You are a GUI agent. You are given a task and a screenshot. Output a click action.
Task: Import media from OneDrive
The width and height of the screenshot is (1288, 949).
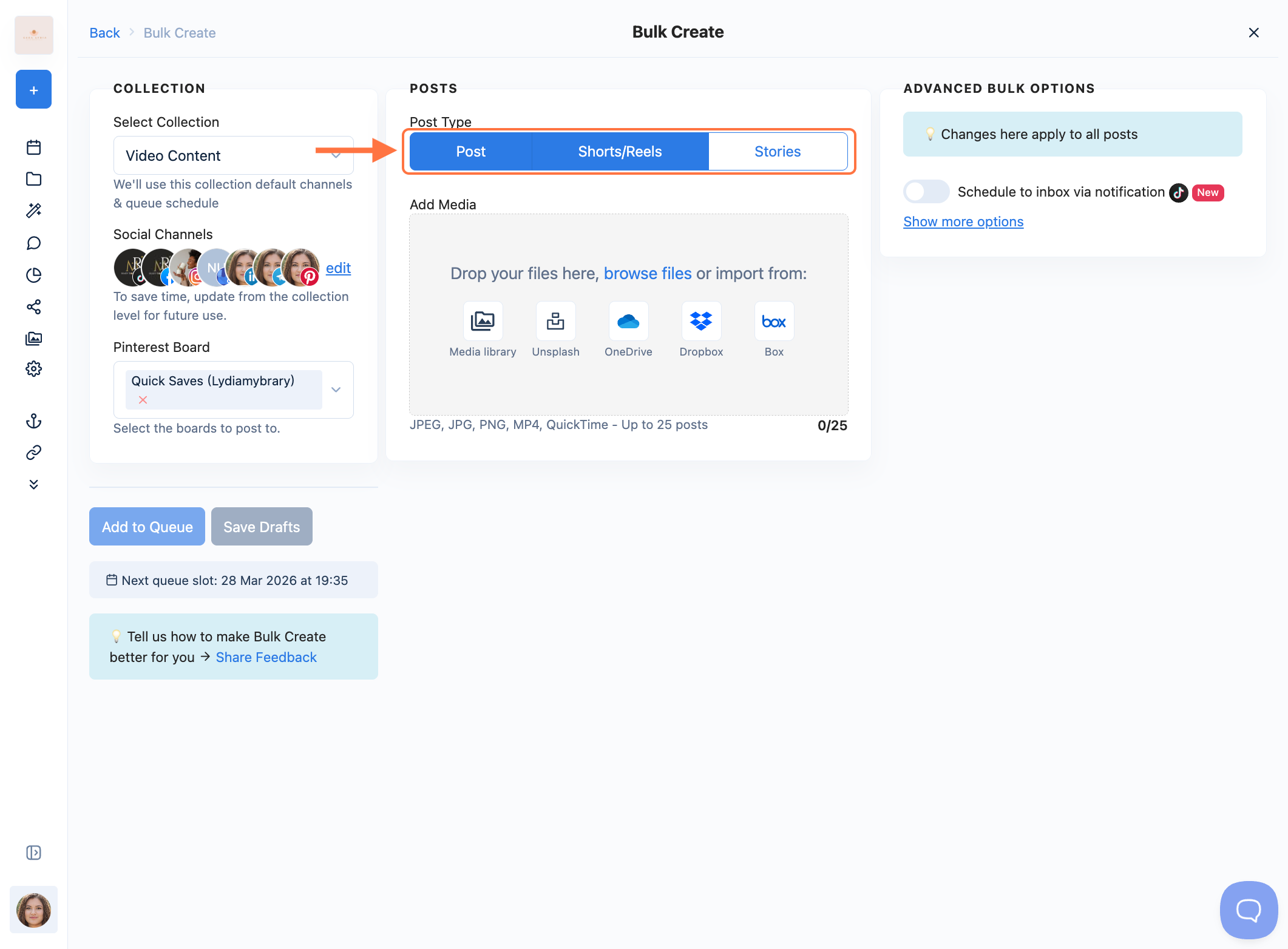pyautogui.click(x=628, y=322)
